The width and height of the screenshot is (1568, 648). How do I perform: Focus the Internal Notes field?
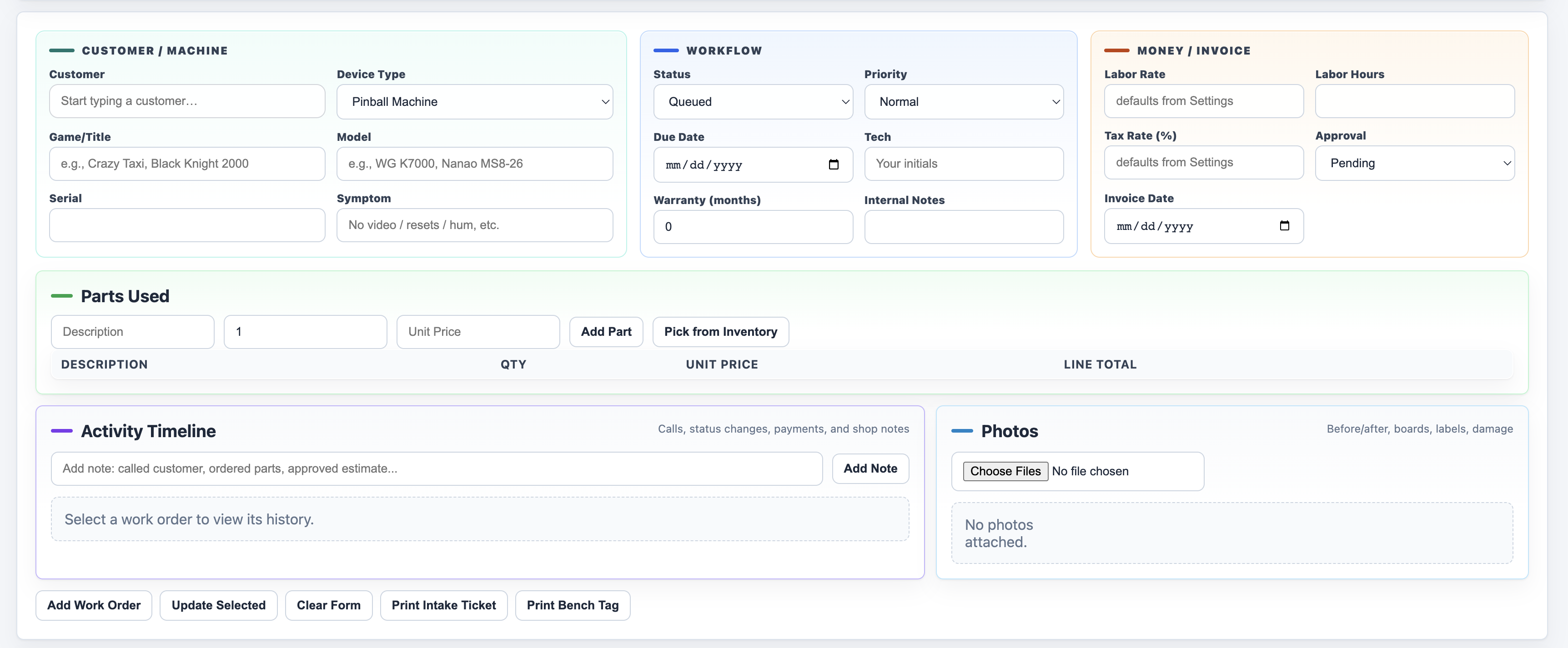(x=964, y=227)
